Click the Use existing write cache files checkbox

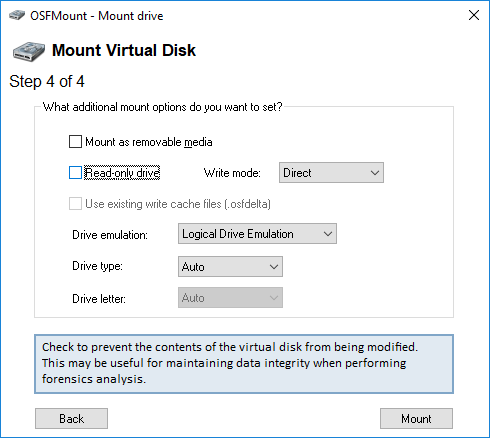coord(75,204)
